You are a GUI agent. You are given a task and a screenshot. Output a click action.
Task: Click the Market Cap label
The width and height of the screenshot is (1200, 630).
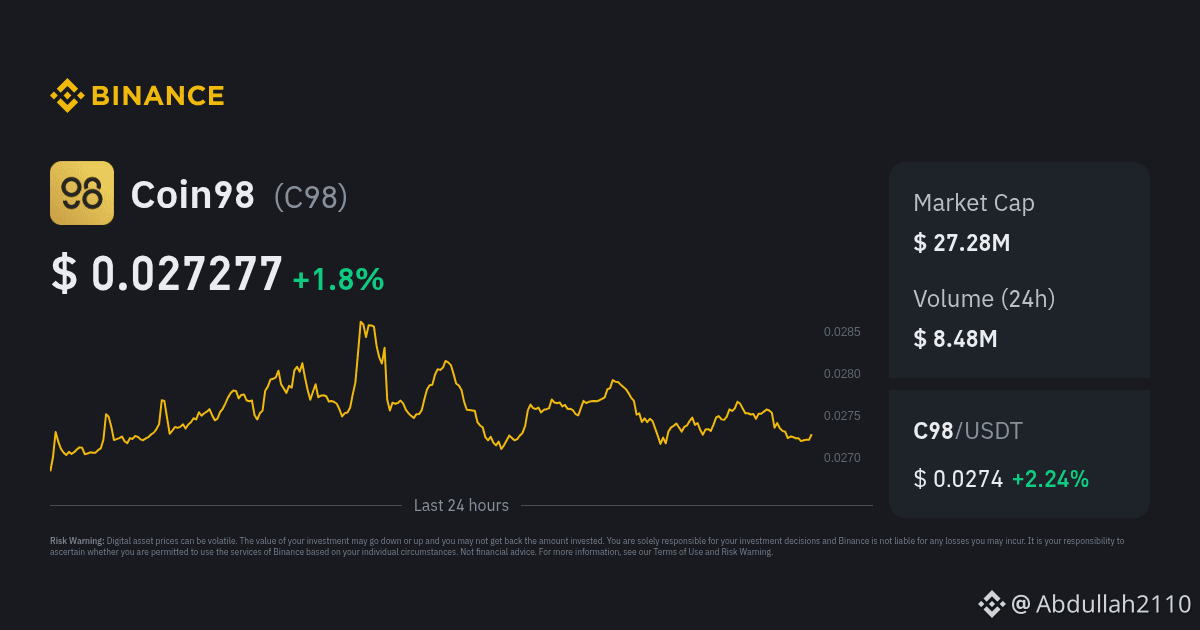(x=974, y=203)
